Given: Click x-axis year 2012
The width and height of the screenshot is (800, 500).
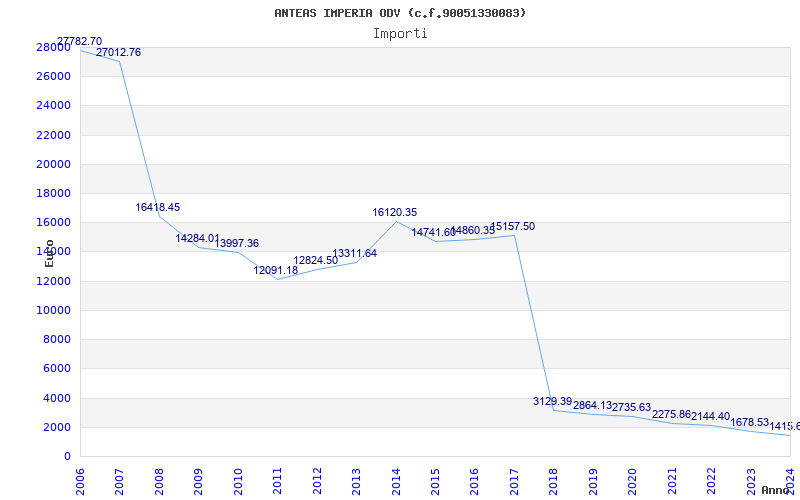Looking at the screenshot, I should coord(316,482).
